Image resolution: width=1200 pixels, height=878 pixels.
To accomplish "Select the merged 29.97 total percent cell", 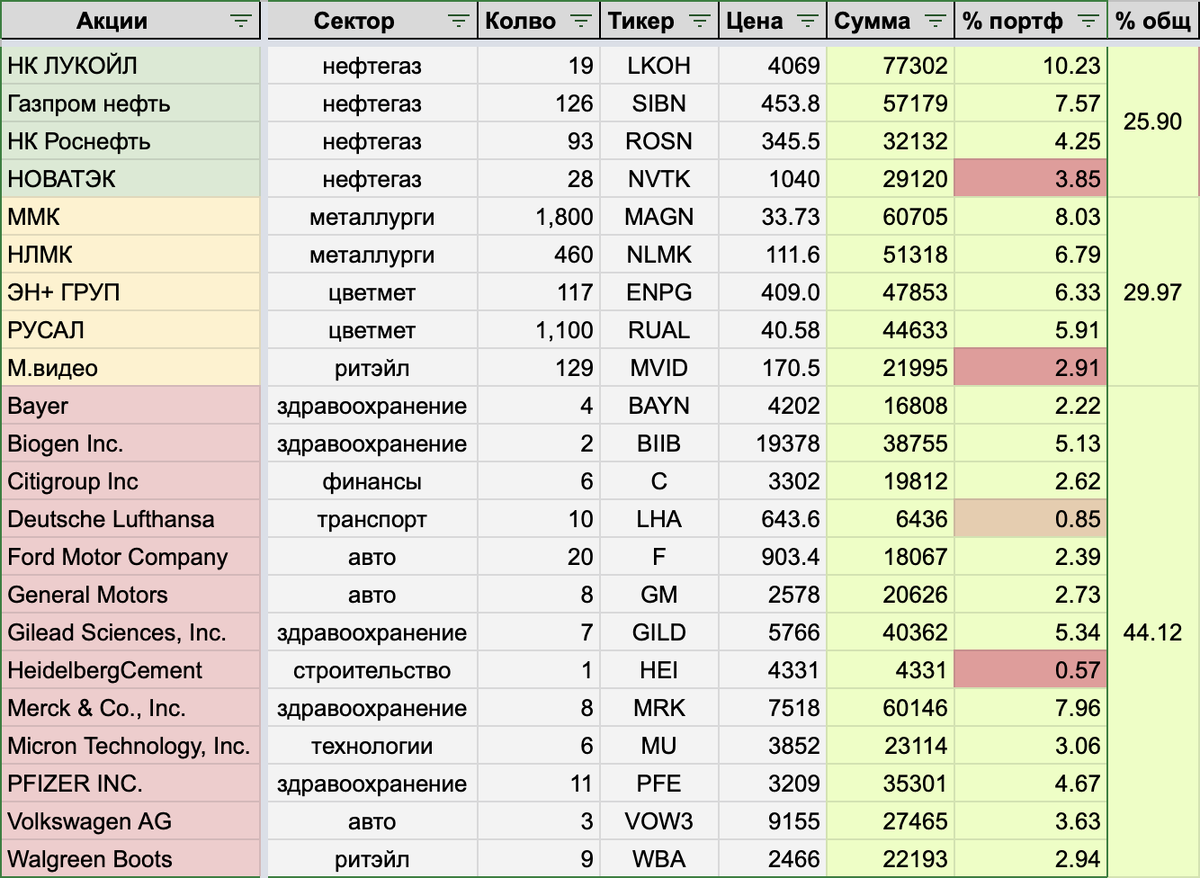I will pos(1153,293).
